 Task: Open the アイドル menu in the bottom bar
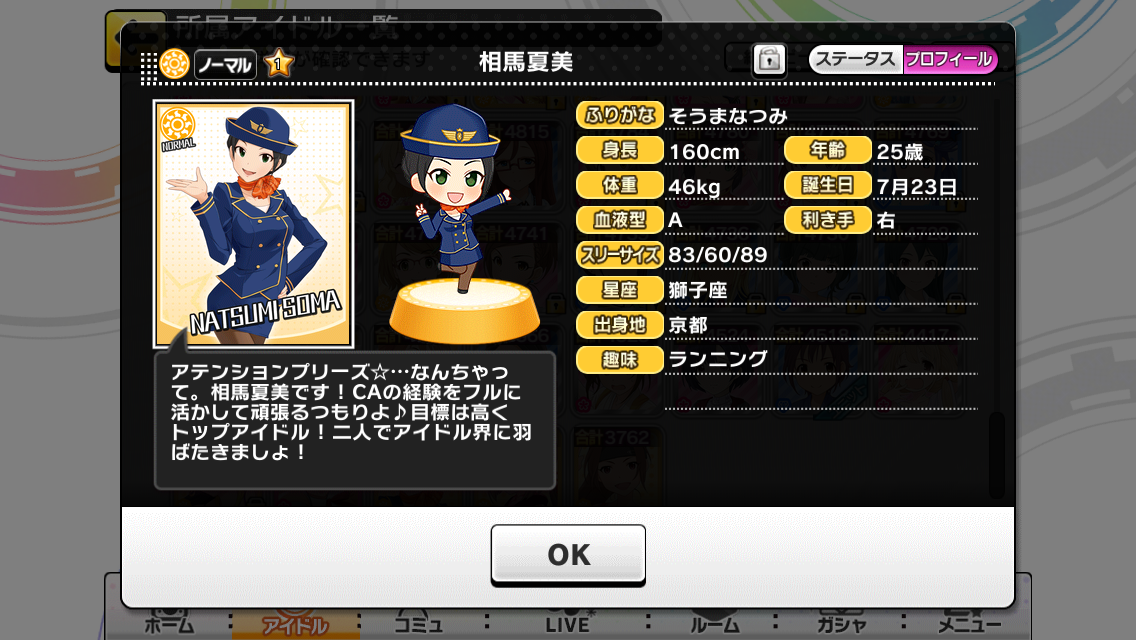click(x=295, y=624)
